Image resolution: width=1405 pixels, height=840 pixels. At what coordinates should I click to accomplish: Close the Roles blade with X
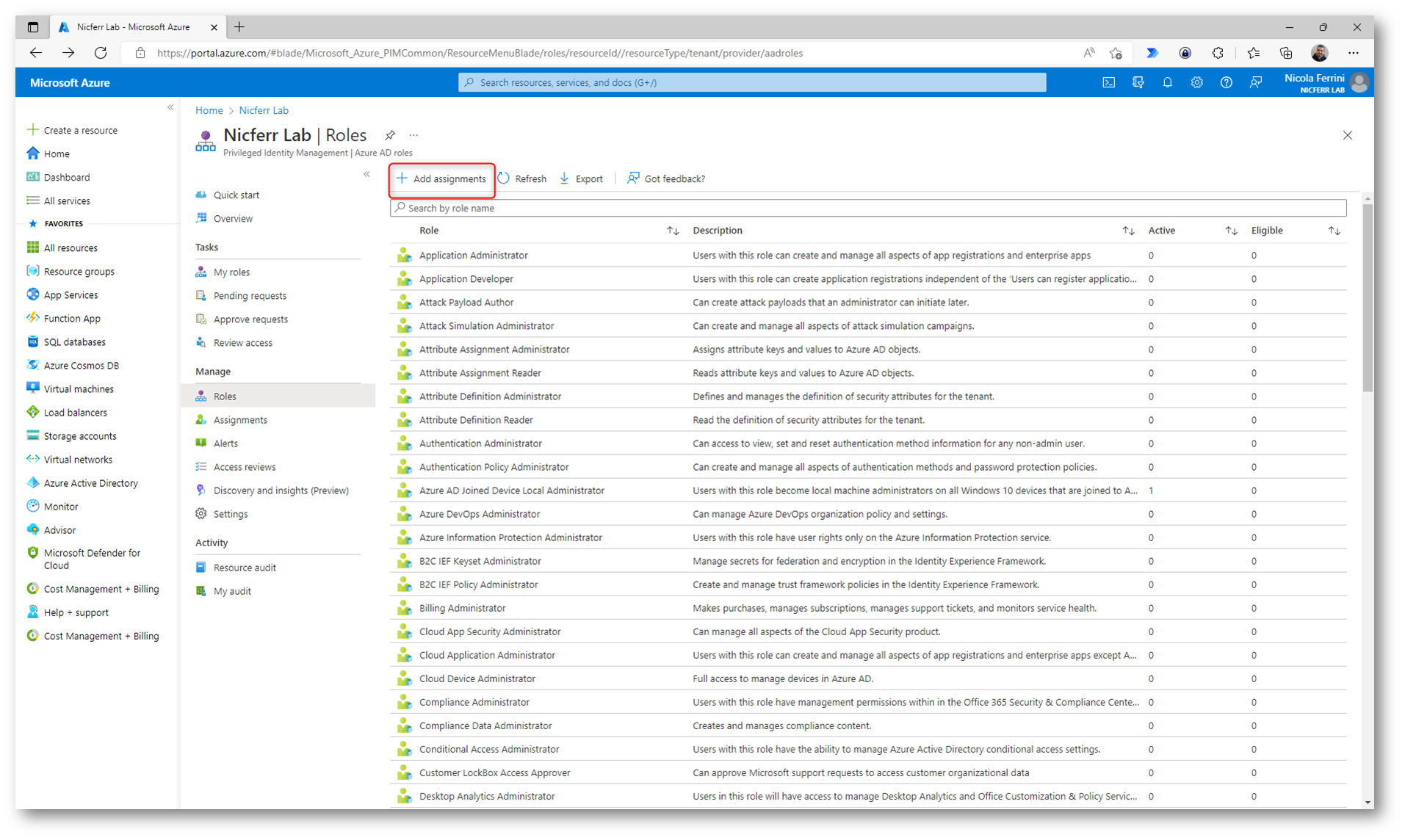click(1347, 135)
